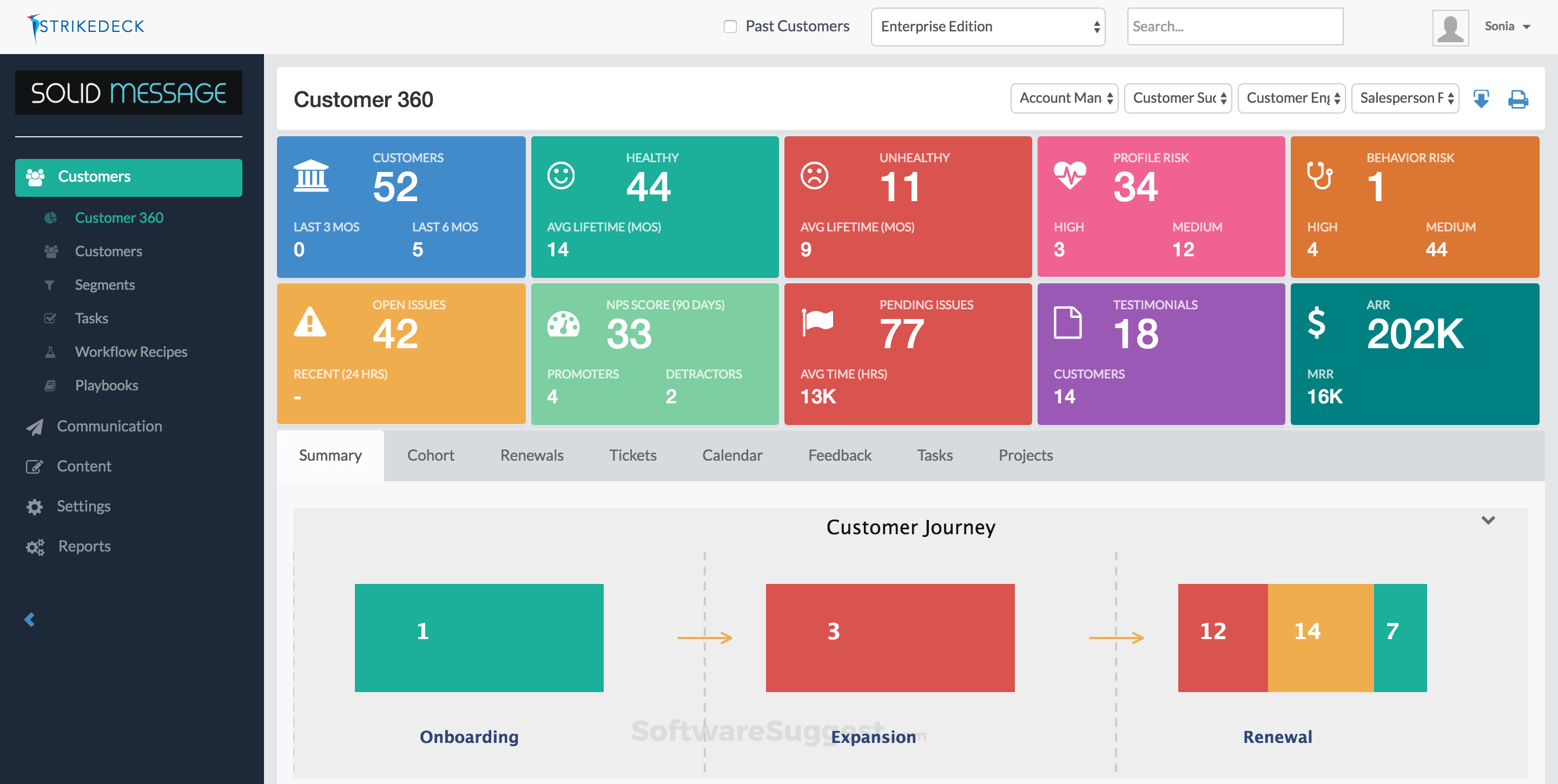Click the sidebar collapse arrow icon
This screenshot has height=784, width=1558.
tap(30, 619)
